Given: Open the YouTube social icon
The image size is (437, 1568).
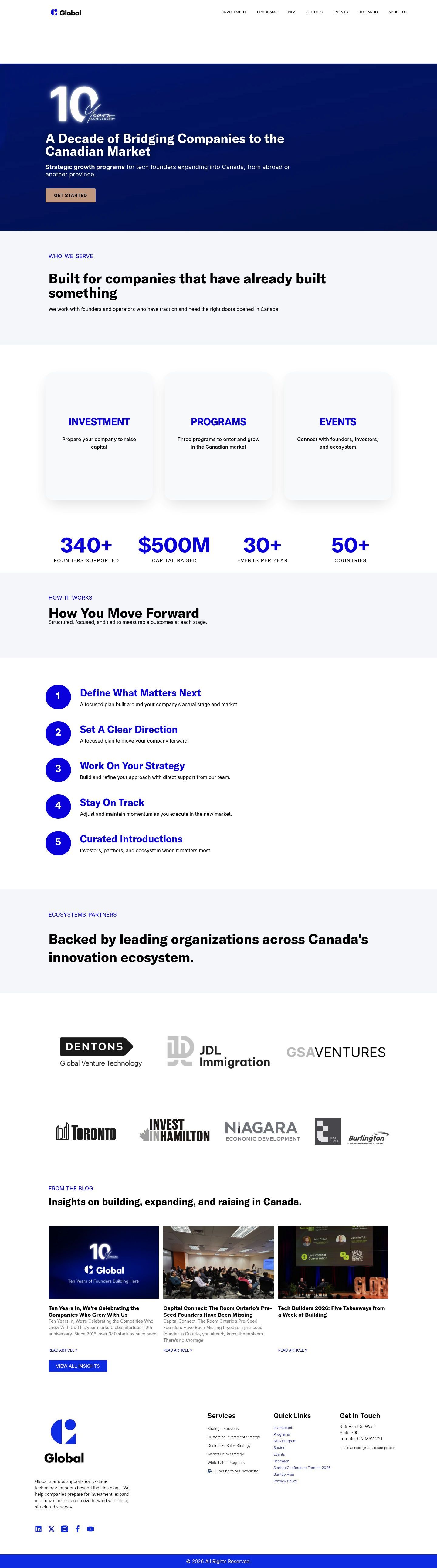Looking at the screenshot, I should 91,1529.
